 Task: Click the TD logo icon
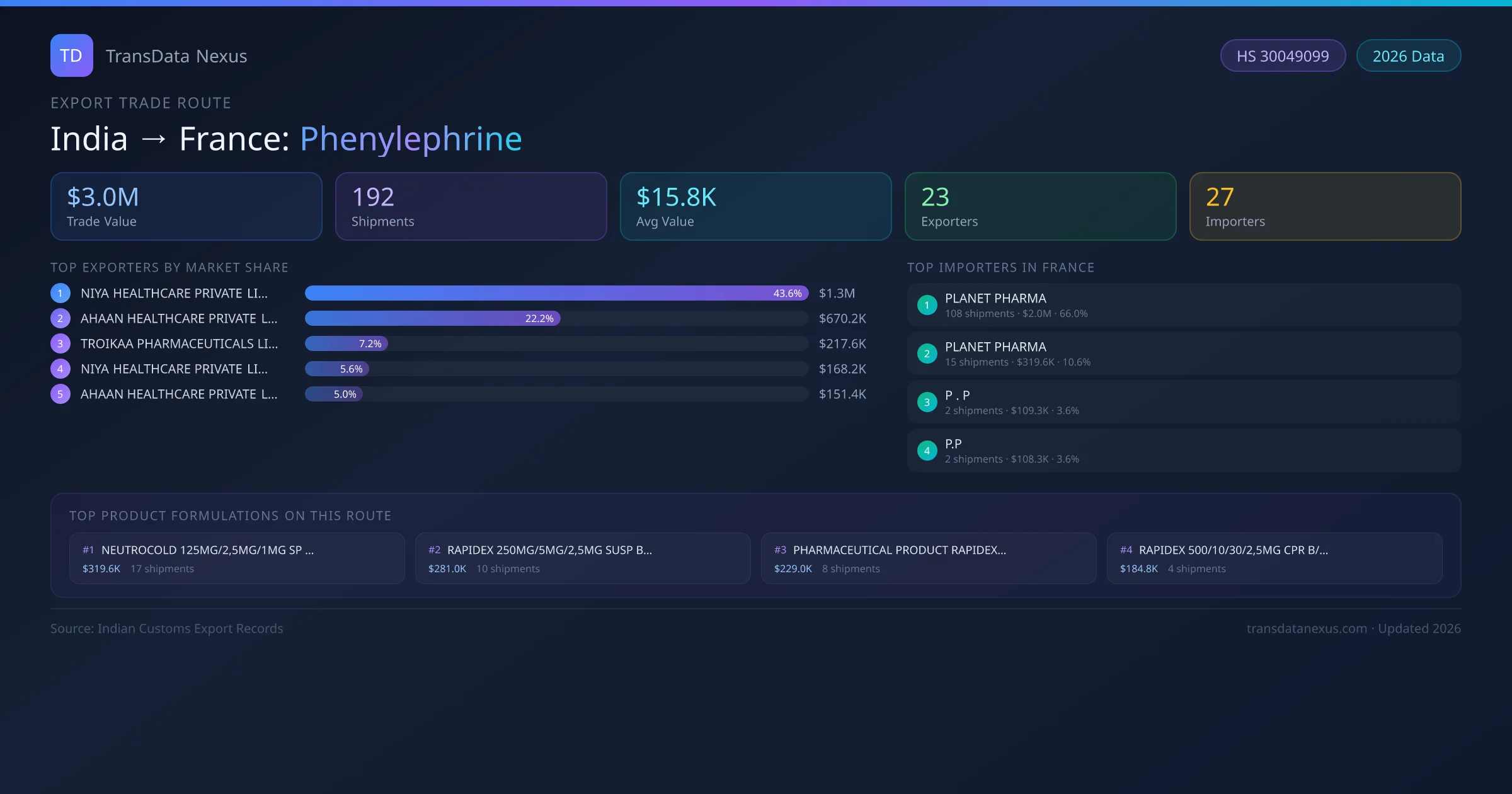pyautogui.click(x=71, y=55)
